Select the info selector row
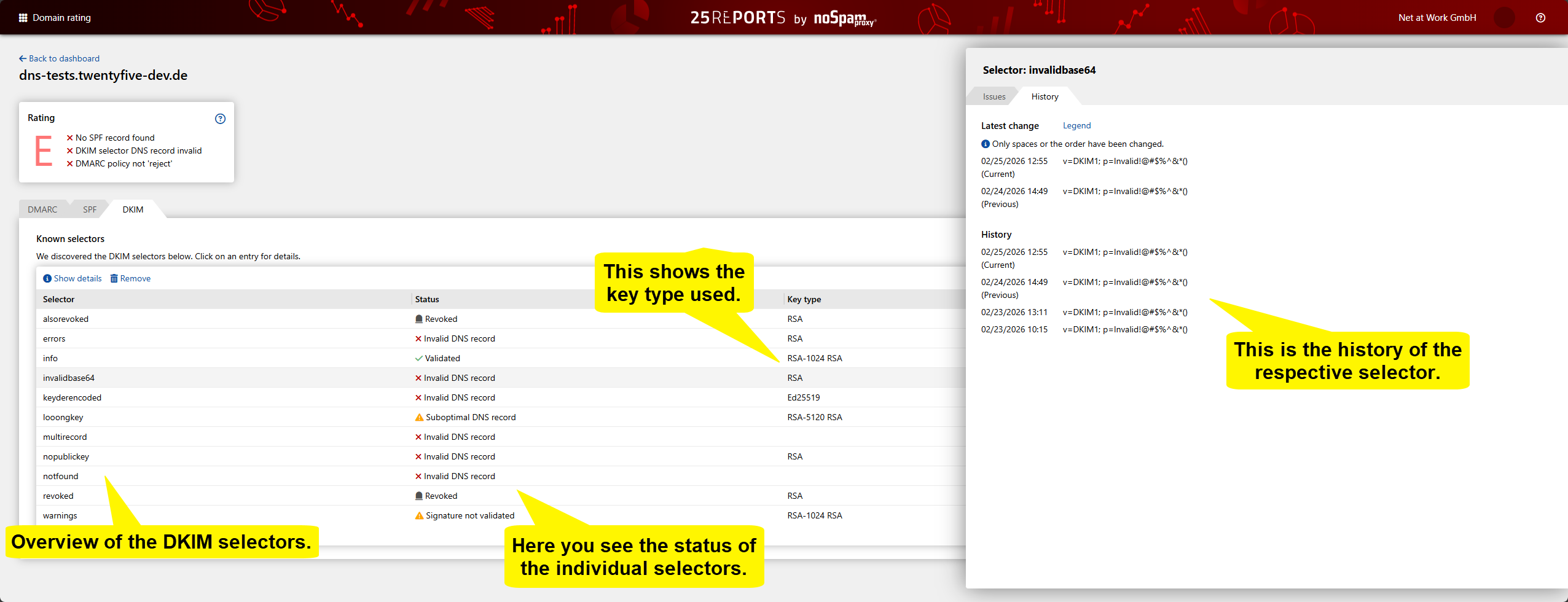This screenshot has width=1568, height=602. point(50,358)
